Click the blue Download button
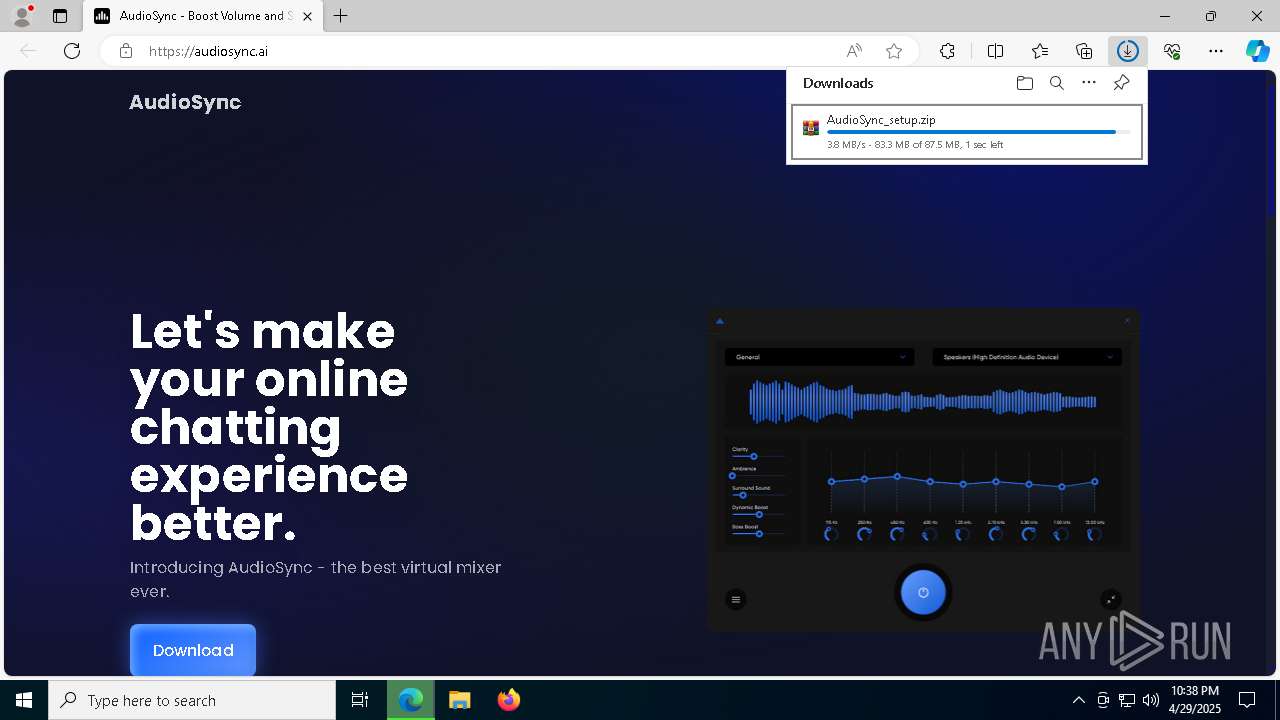The width and height of the screenshot is (1280, 720). [x=193, y=650]
